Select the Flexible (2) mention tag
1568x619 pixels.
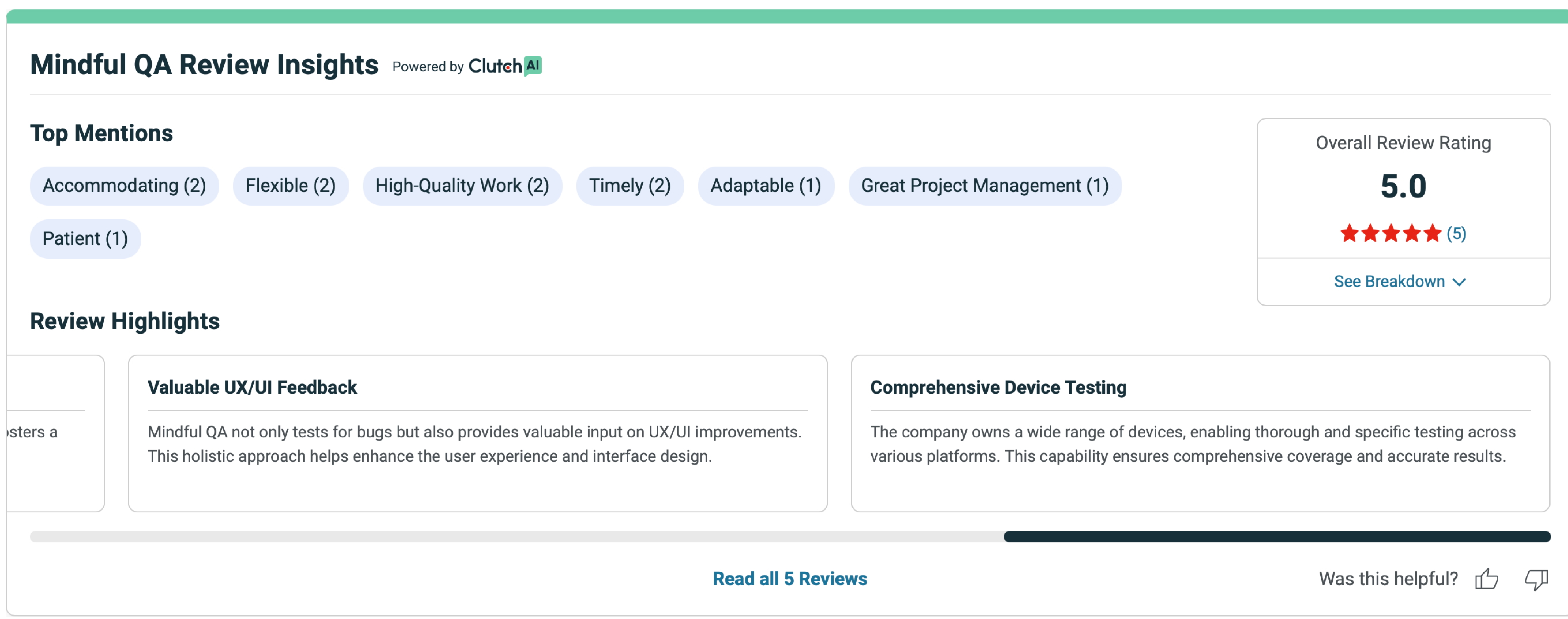(x=290, y=186)
